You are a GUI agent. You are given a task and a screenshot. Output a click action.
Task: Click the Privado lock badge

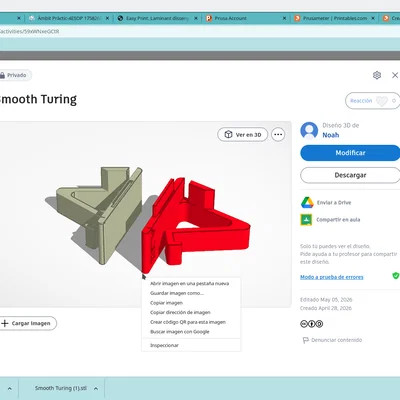(15, 75)
